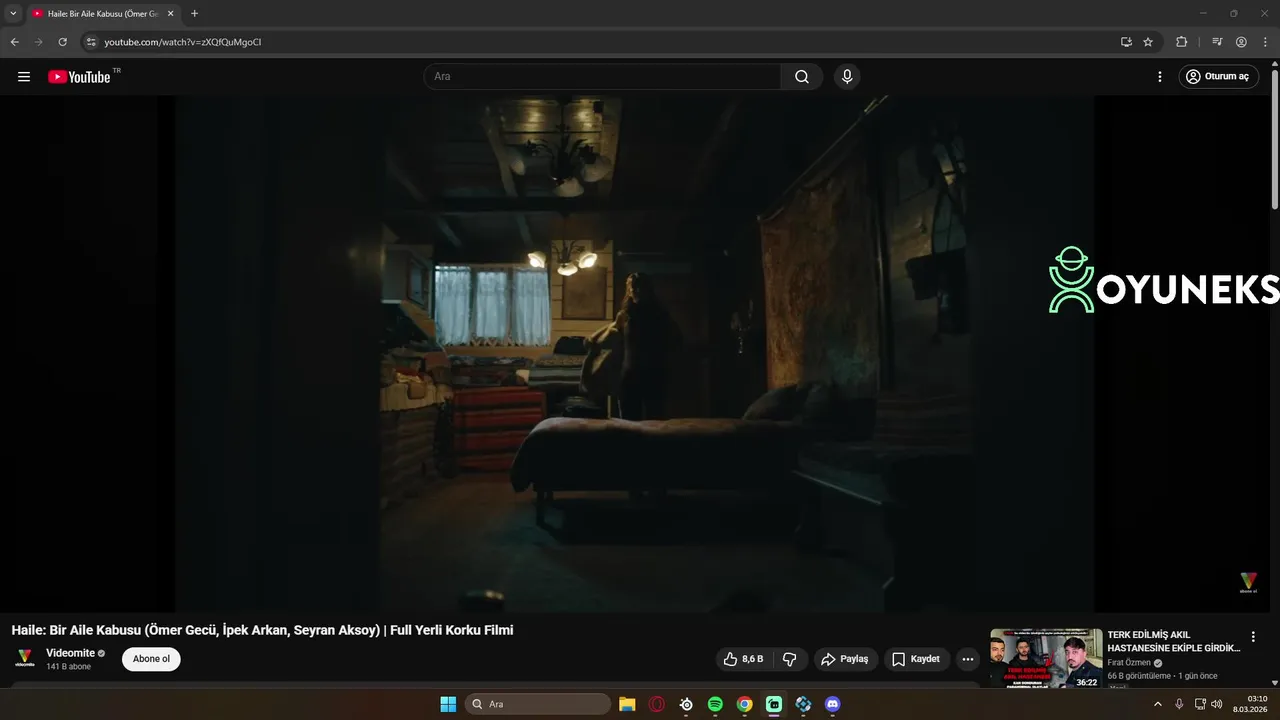Image resolution: width=1280 pixels, height=720 pixels.
Task: Open File Explorer from the taskbar
Action: point(627,704)
